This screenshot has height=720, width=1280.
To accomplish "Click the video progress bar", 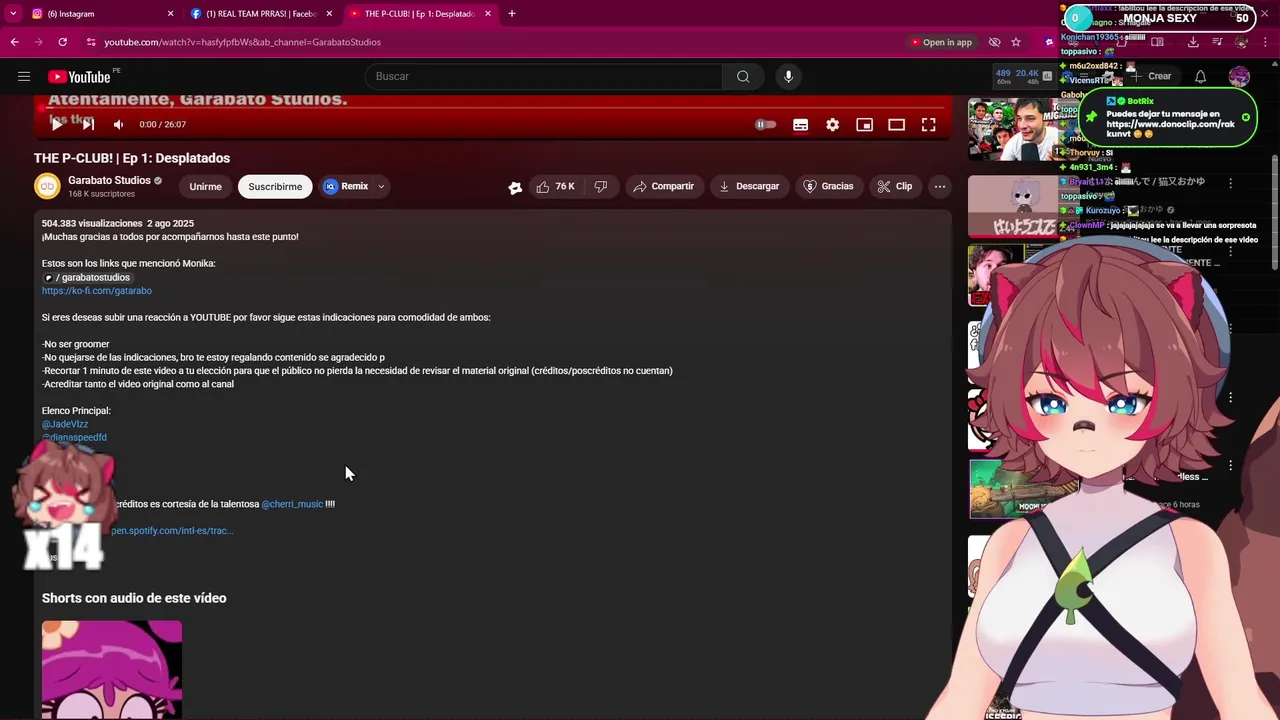I will [492, 109].
